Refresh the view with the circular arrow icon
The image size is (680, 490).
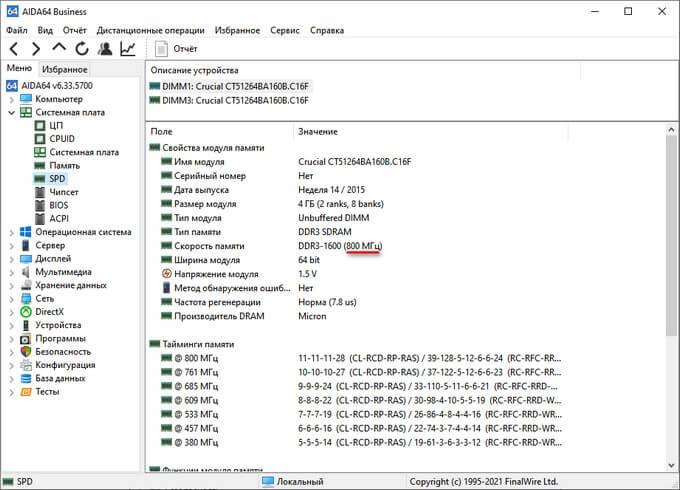click(82, 49)
